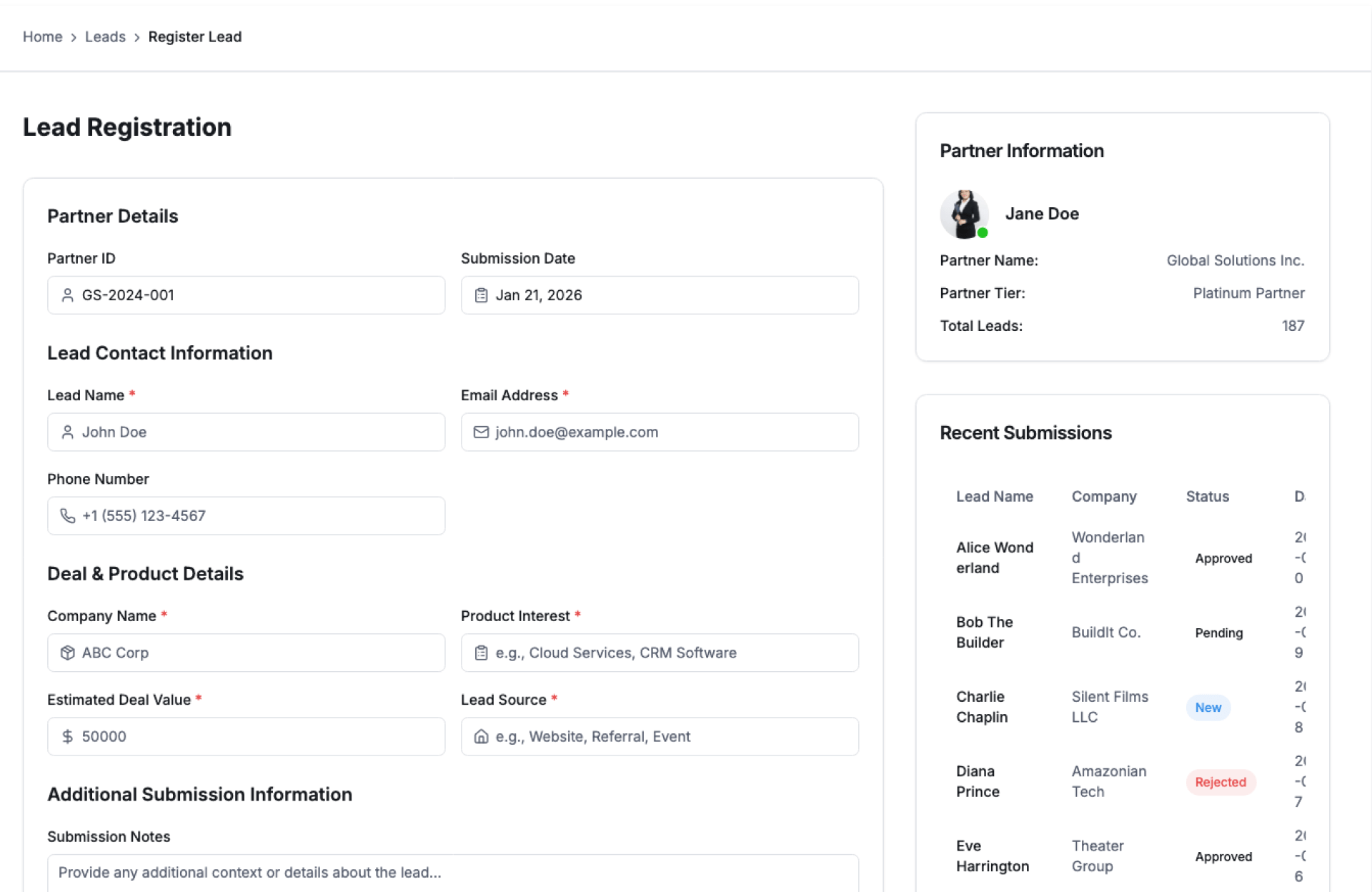This screenshot has height=892, width=1372.
Task: Go to the Leads breadcrumb link
Action: tap(105, 36)
